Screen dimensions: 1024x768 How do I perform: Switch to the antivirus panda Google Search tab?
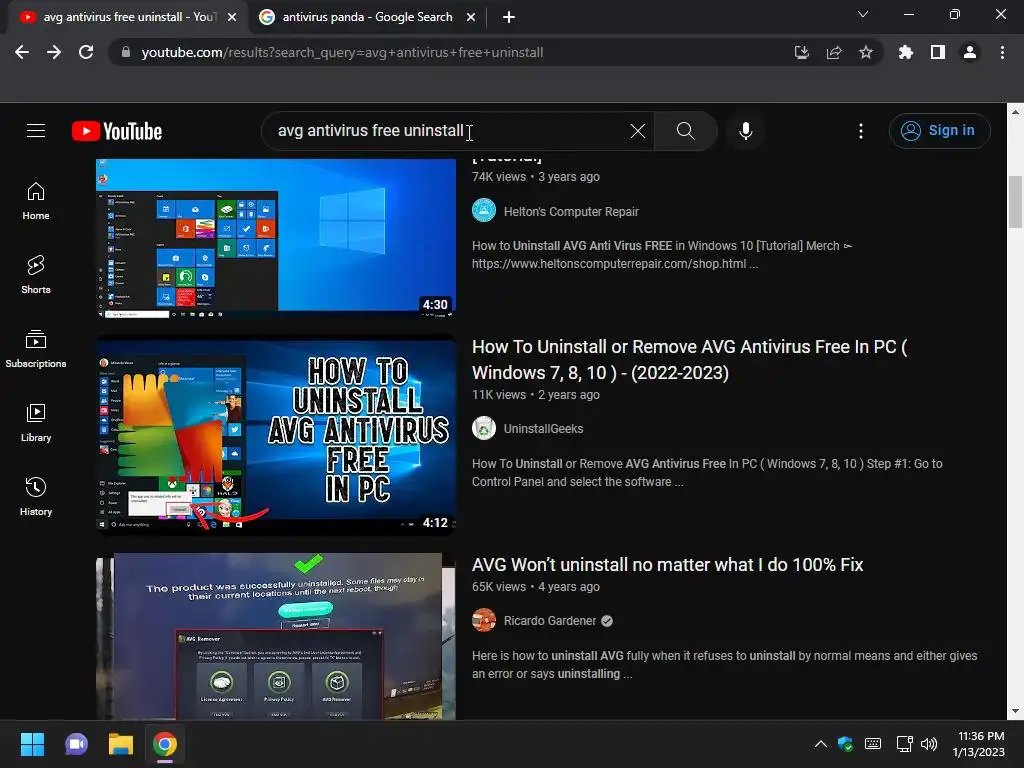click(367, 17)
